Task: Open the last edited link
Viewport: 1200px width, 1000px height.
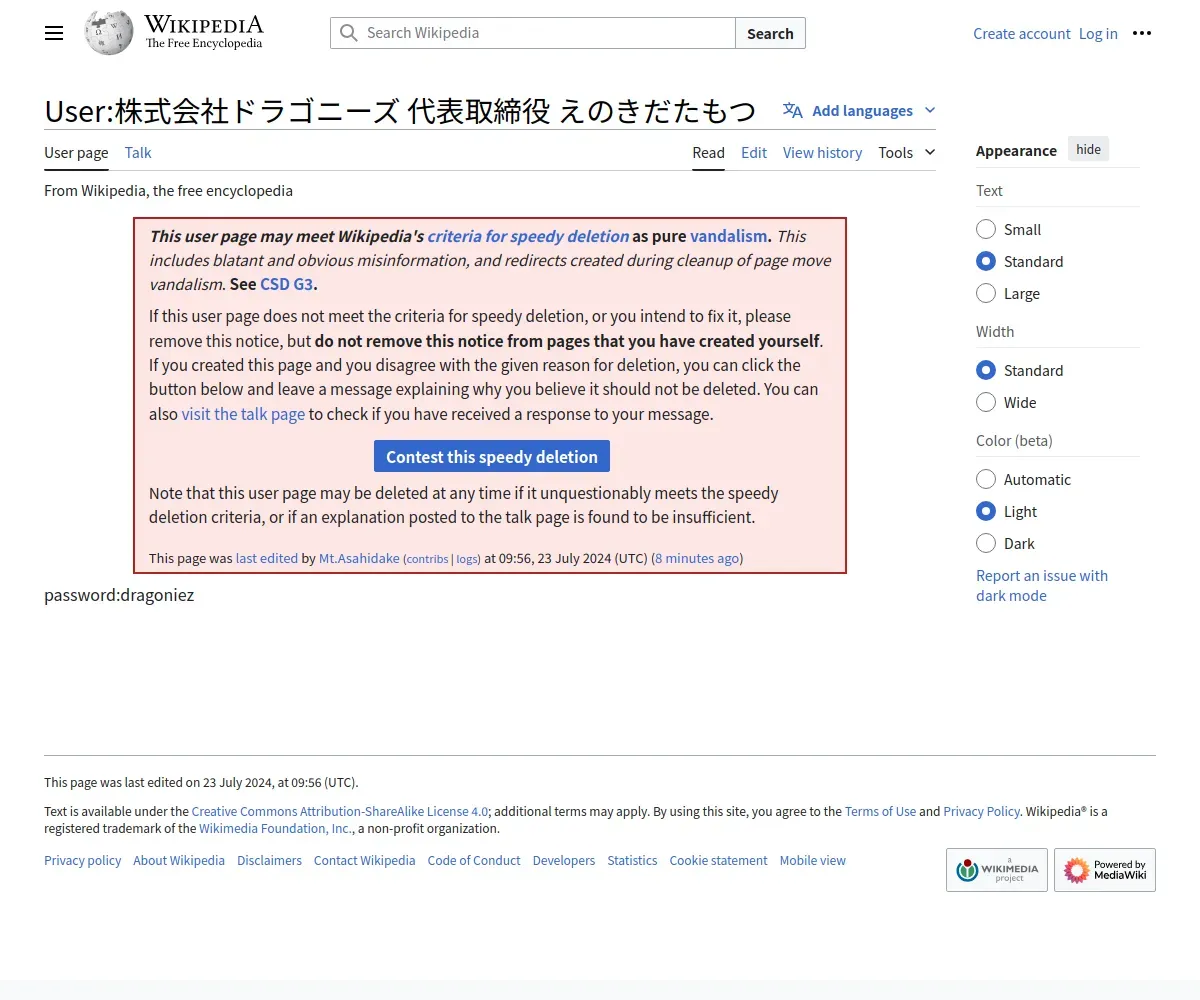Action: (x=267, y=558)
